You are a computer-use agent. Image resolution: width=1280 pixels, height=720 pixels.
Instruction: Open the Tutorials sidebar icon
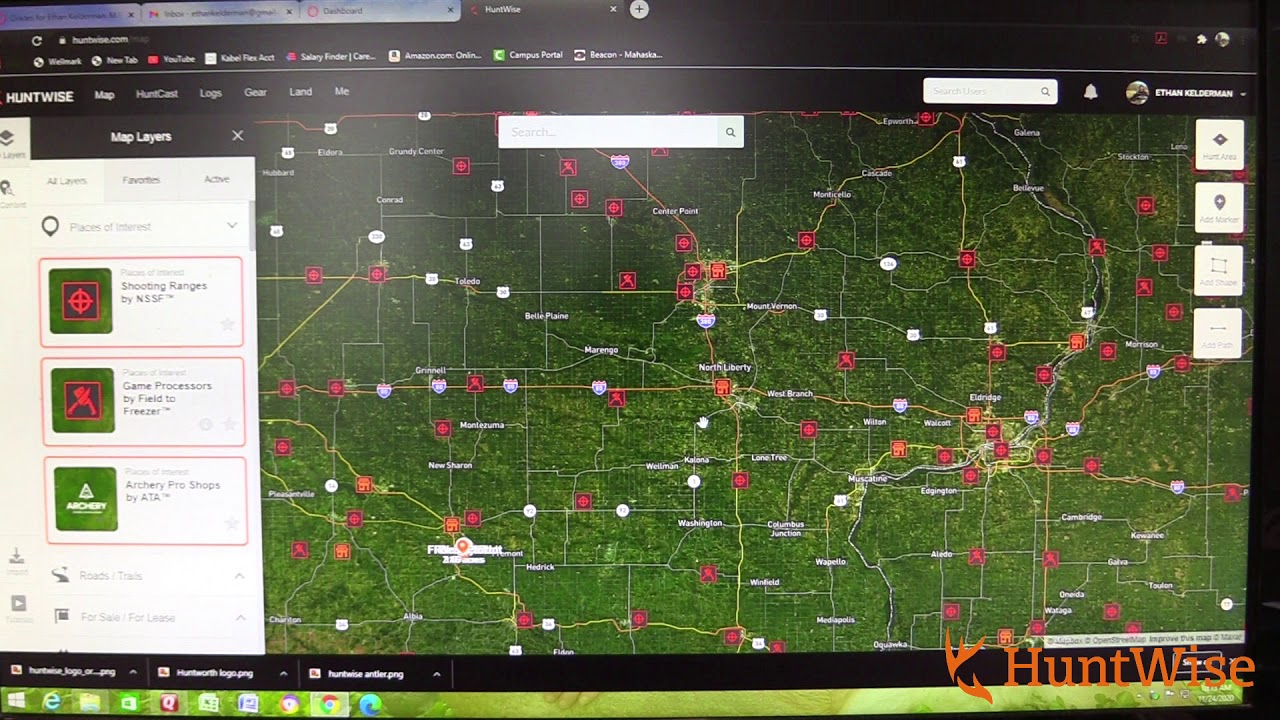pyautogui.click(x=18, y=607)
